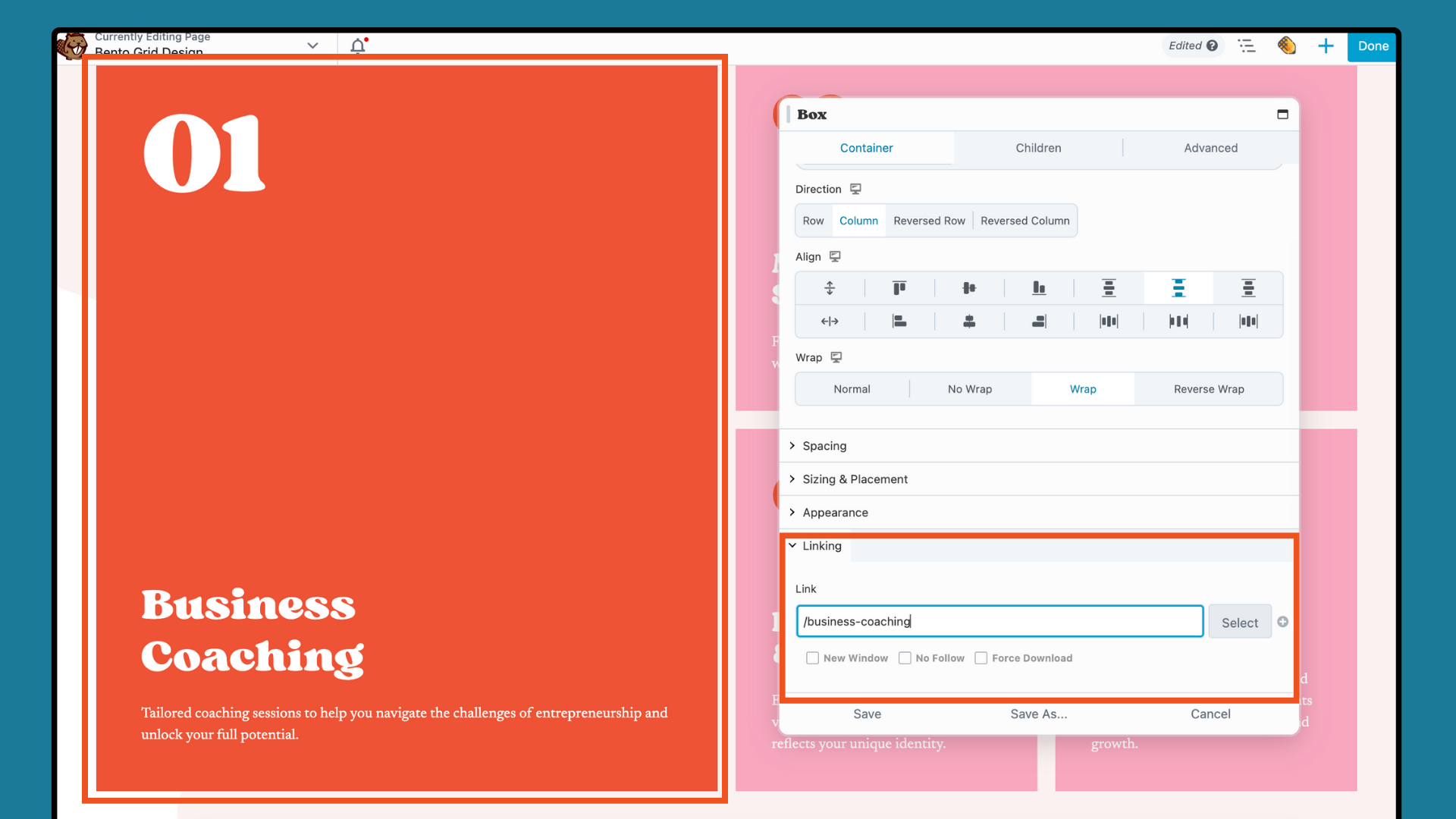This screenshot has height=819, width=1456.
Task: Enable the New Window checkbox
Action: (x=813, y=658)
